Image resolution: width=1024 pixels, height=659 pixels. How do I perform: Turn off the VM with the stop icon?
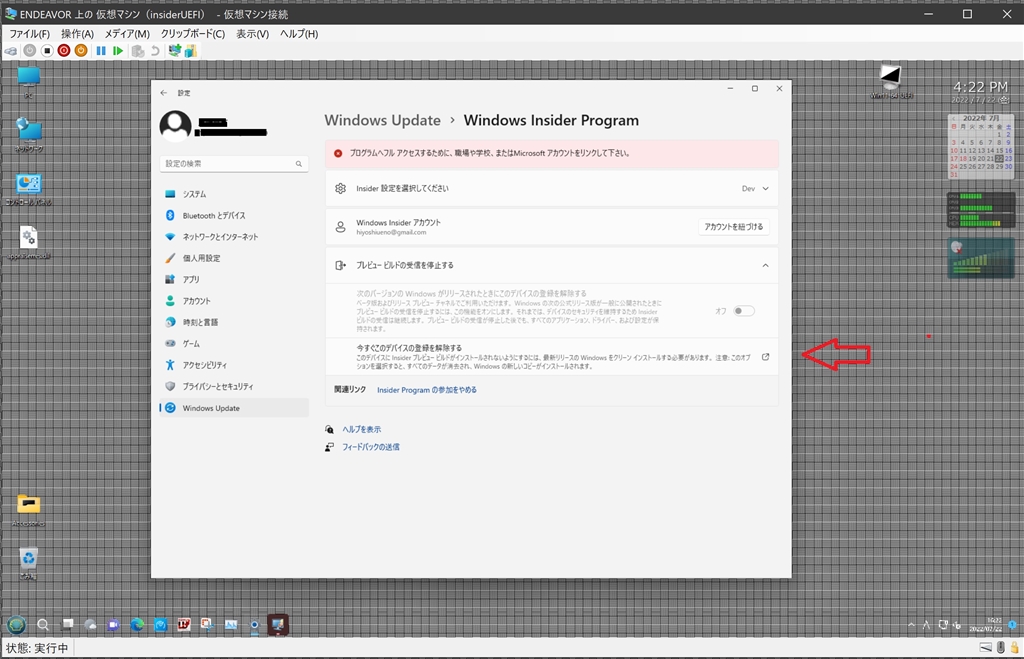(x=47, y=51)
